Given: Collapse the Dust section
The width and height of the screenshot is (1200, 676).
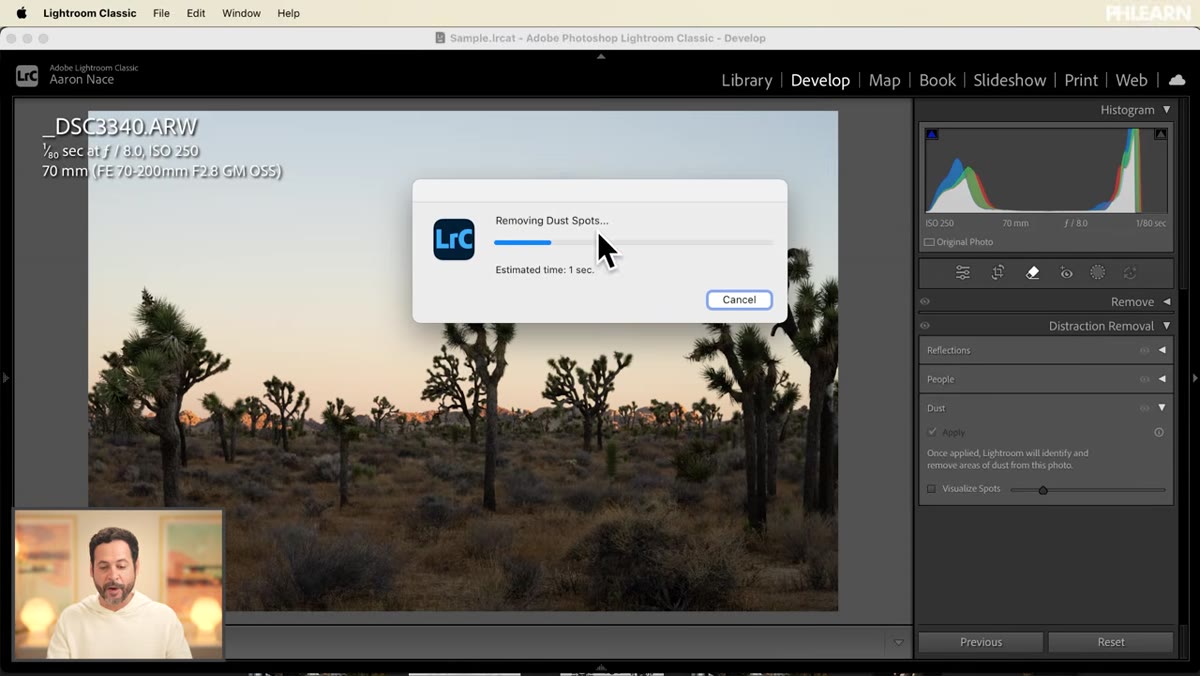Looking at the screenshot, I should (1162, 408).
